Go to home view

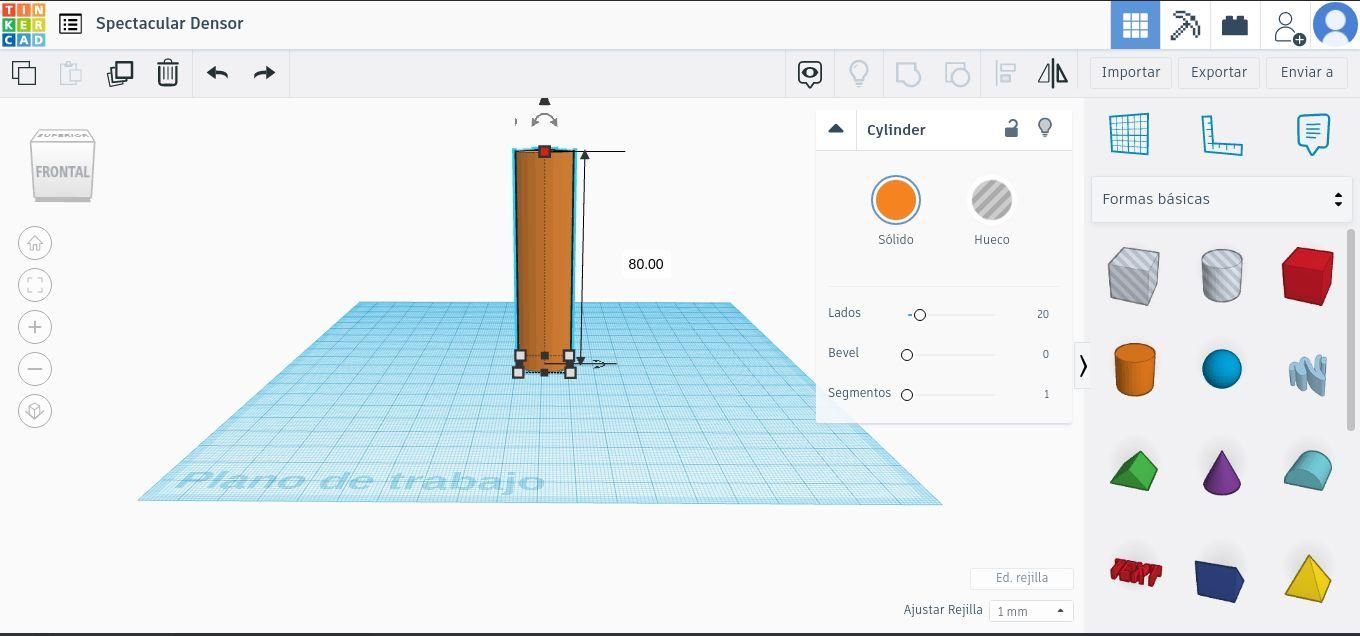point(35,243)
